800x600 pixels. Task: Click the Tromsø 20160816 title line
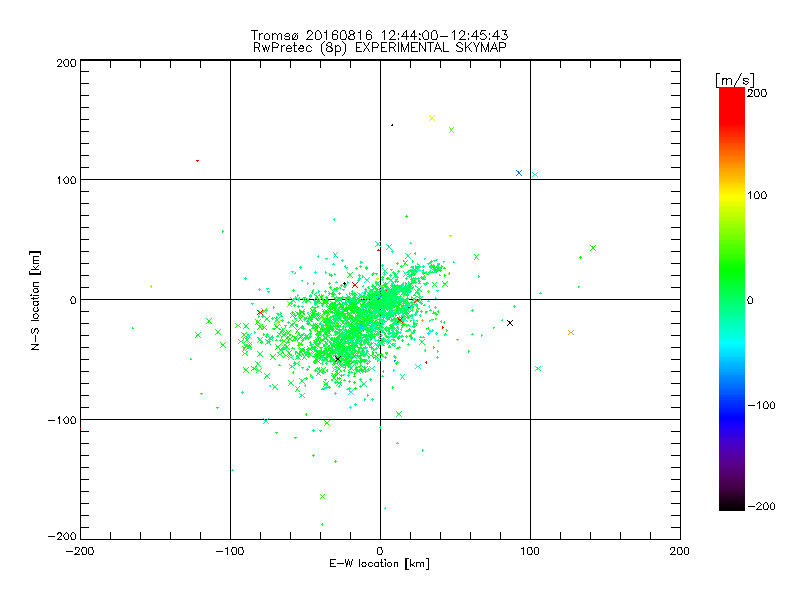click(x=379, y=35)
